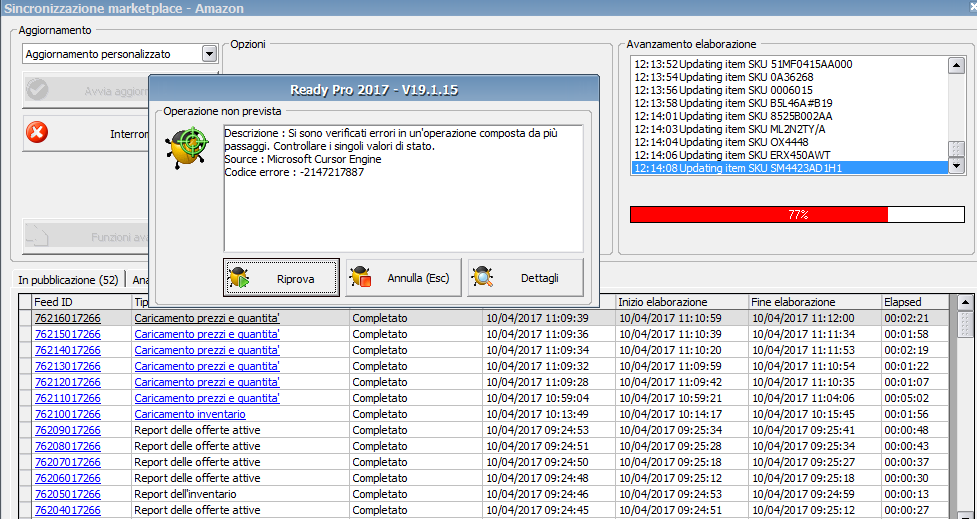Click Annulla (Esc) button

point(403,278)
